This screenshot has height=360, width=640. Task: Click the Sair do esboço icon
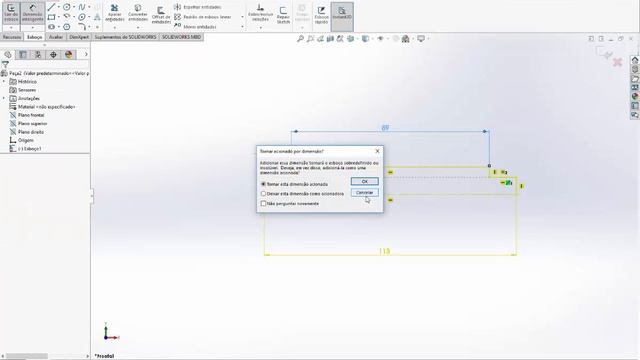pos(11,13)
